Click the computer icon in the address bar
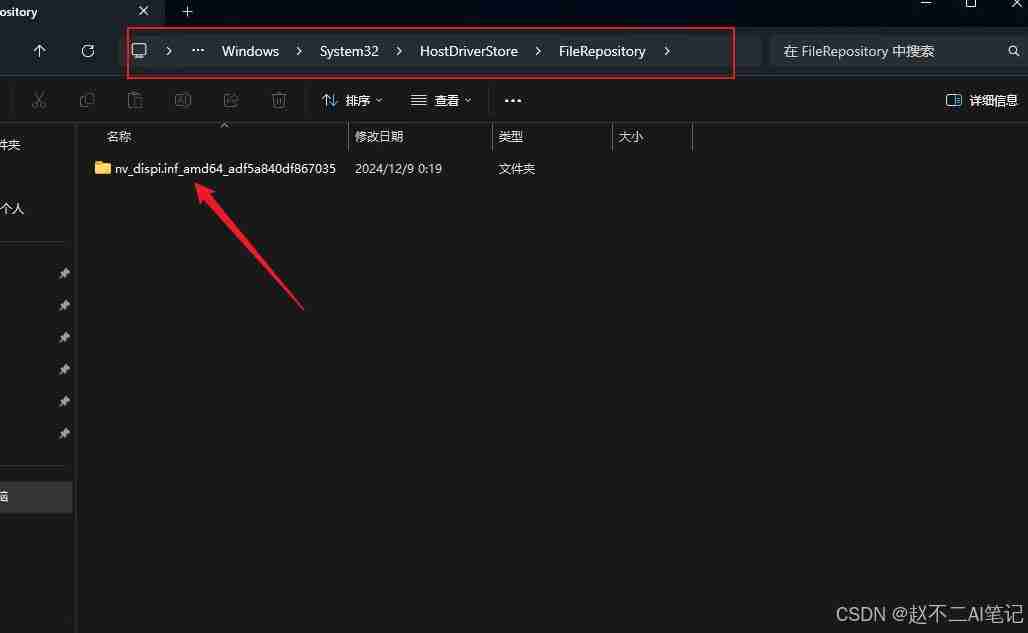 (139, 50)
